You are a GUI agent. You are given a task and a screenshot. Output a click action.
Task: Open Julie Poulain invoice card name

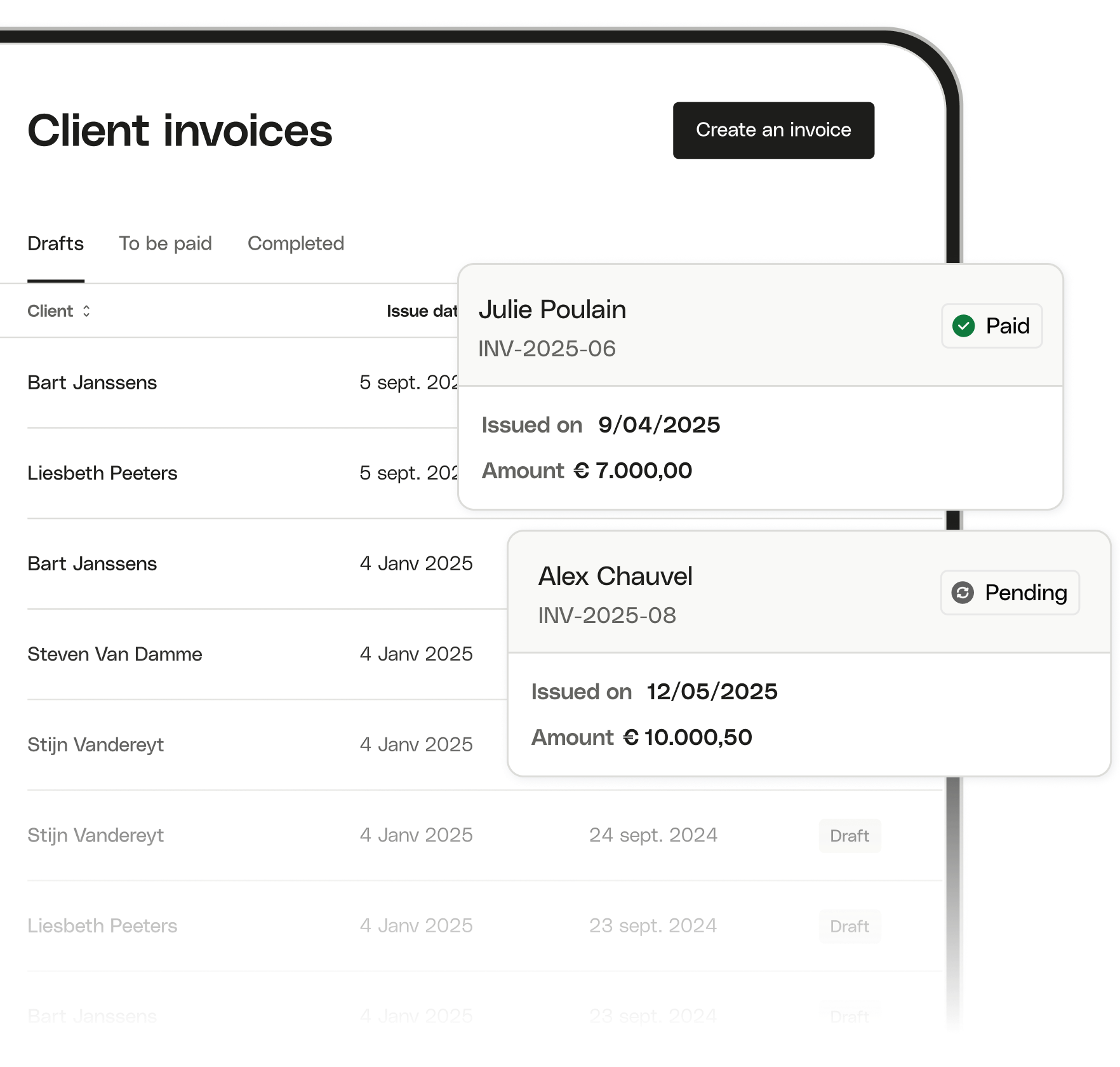click(552, 310)
